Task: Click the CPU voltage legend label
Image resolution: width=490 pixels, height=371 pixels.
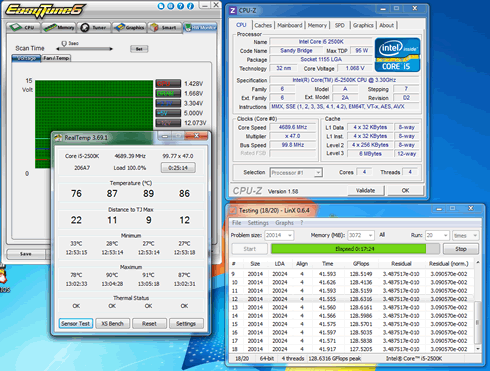Action: [168, 84]
